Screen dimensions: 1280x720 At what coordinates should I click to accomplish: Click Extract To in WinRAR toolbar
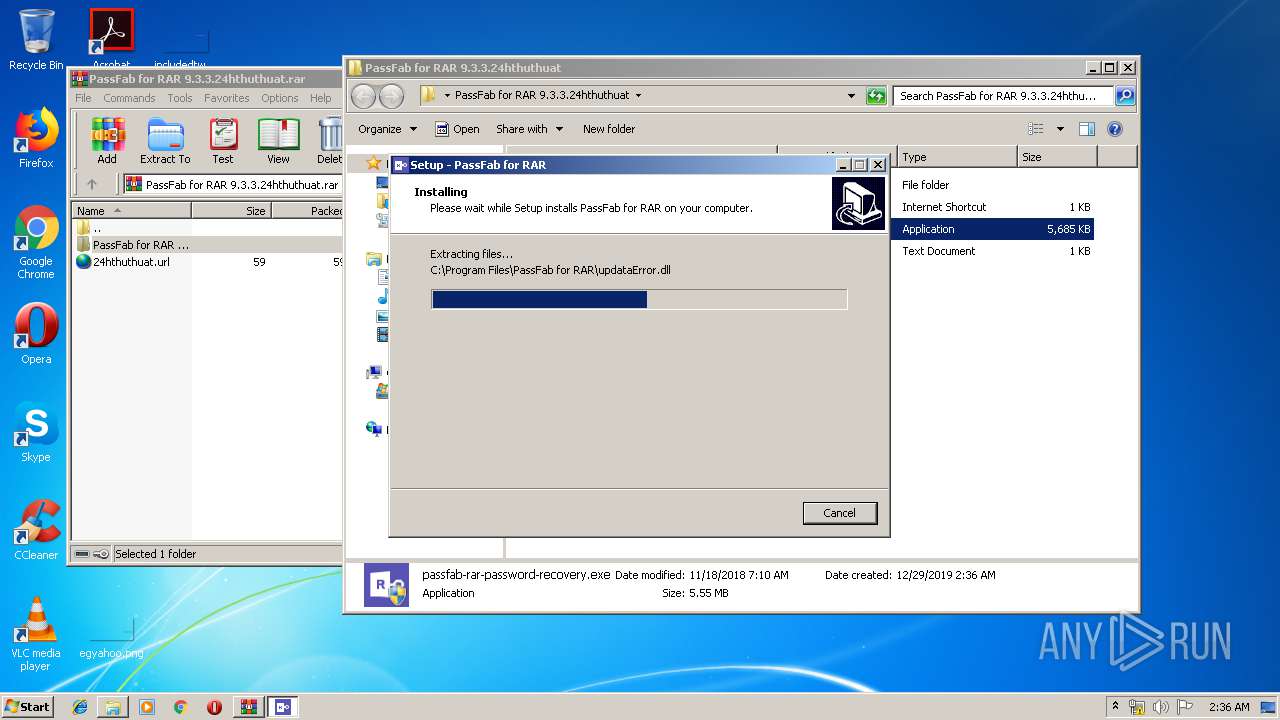click(165, 140)
